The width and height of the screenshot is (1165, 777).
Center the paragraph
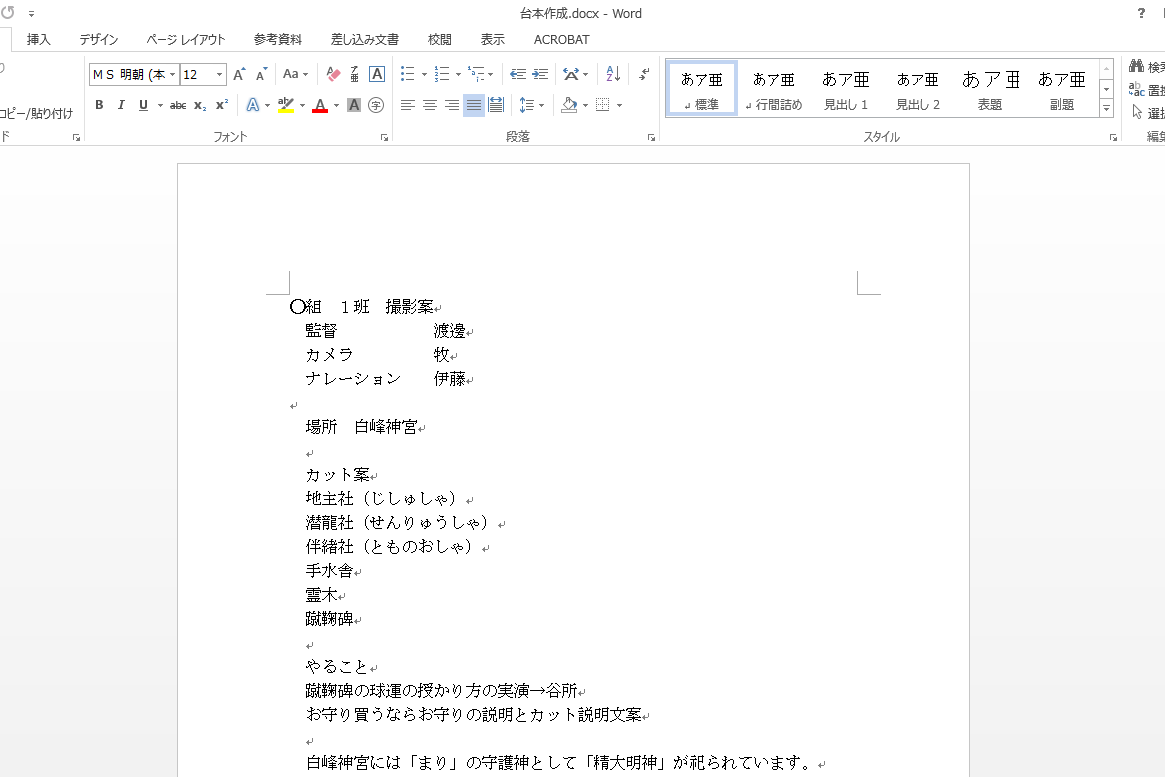429,105
